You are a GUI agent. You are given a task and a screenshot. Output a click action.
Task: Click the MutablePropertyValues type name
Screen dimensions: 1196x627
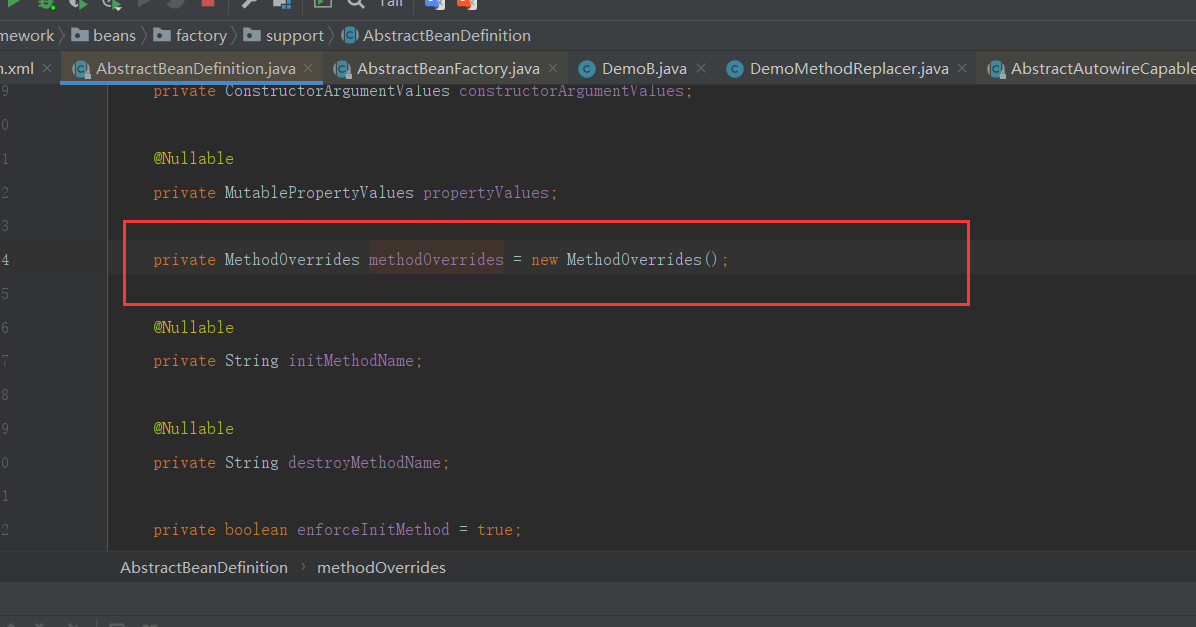(319, 192)
